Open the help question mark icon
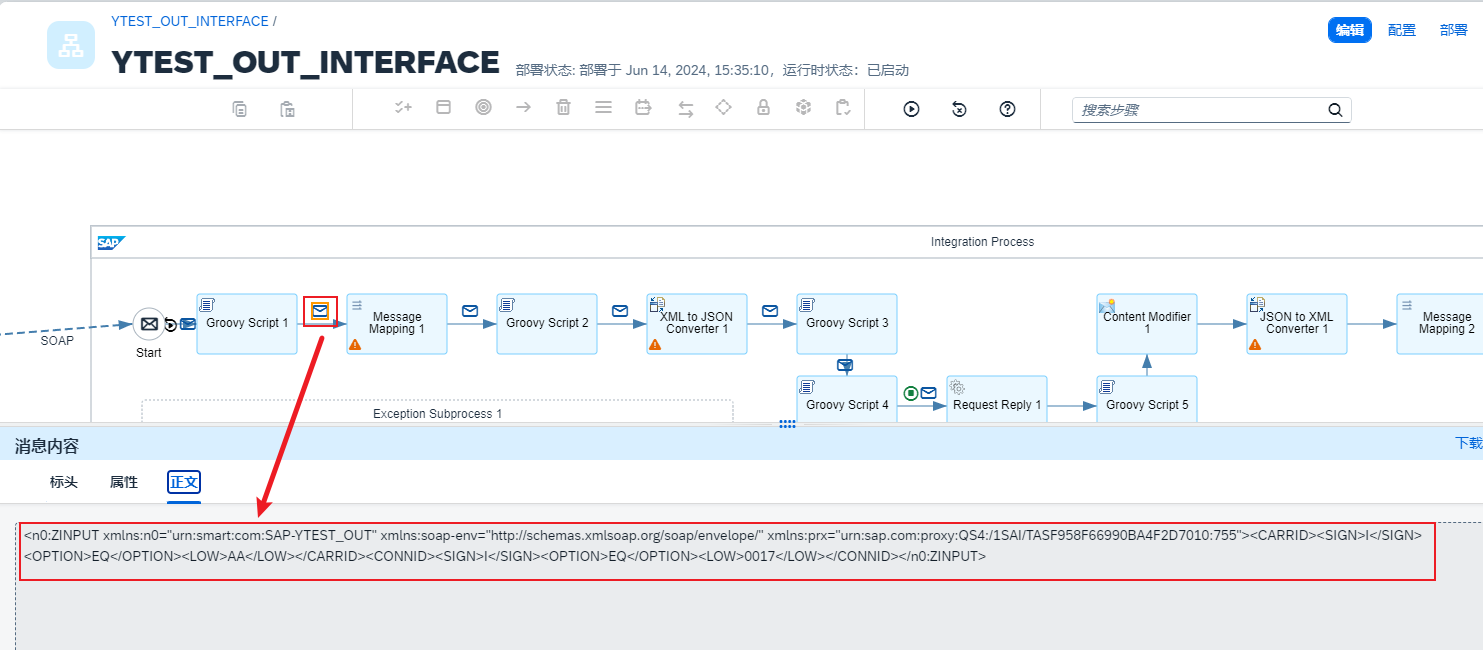The width and height of the screenshot is (1483, 650). coord(1007,109)
